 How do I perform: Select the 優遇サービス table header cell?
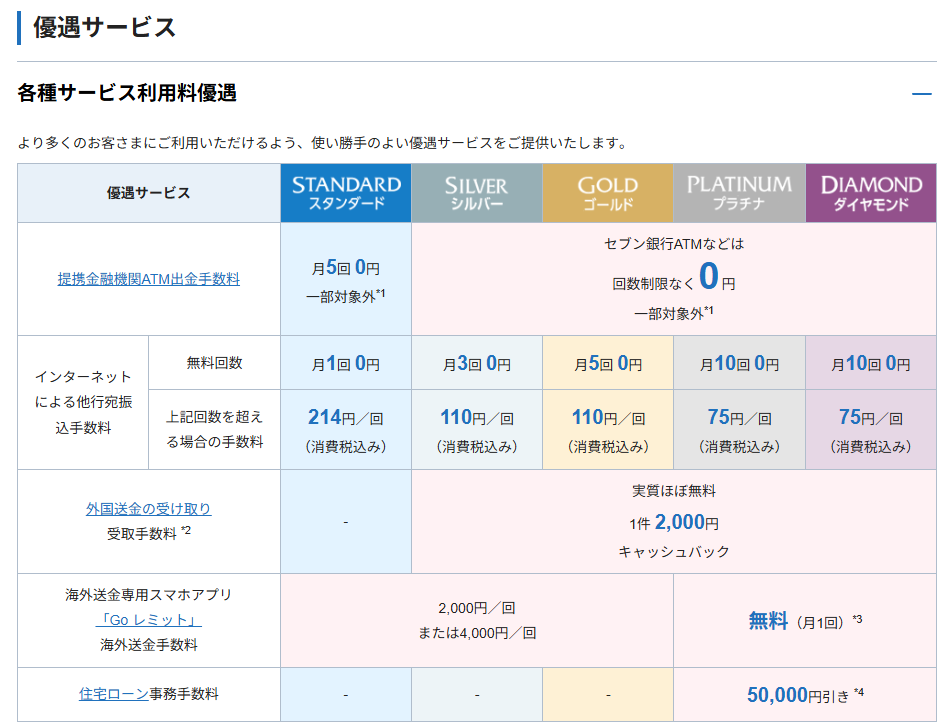tap(148, 193)
